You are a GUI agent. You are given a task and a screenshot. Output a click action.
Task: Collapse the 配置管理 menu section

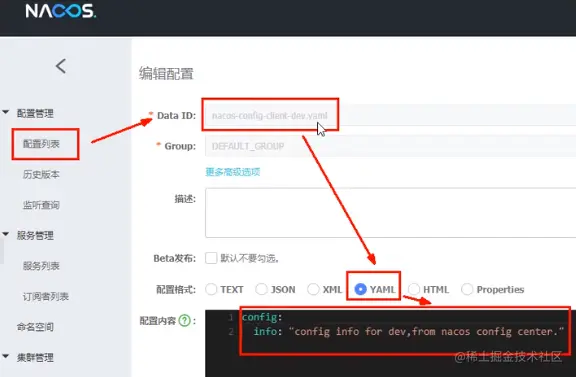click(x=6, y=112)
